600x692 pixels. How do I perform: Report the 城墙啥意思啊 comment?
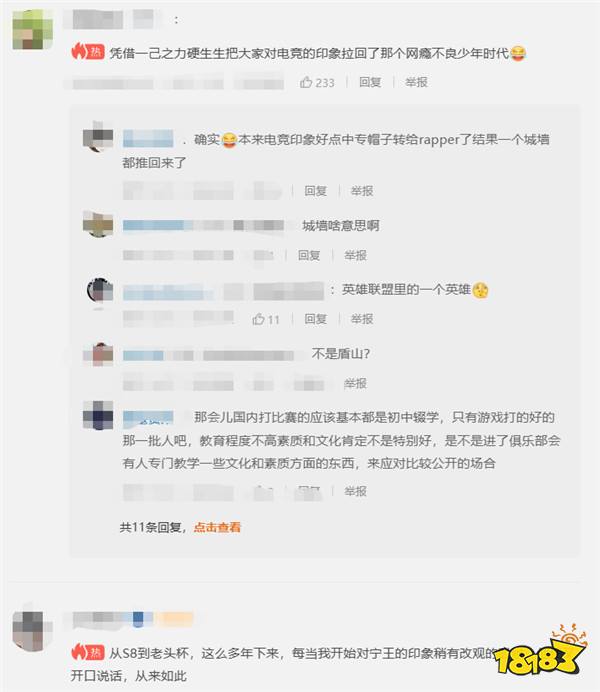(x=355, y=255)
